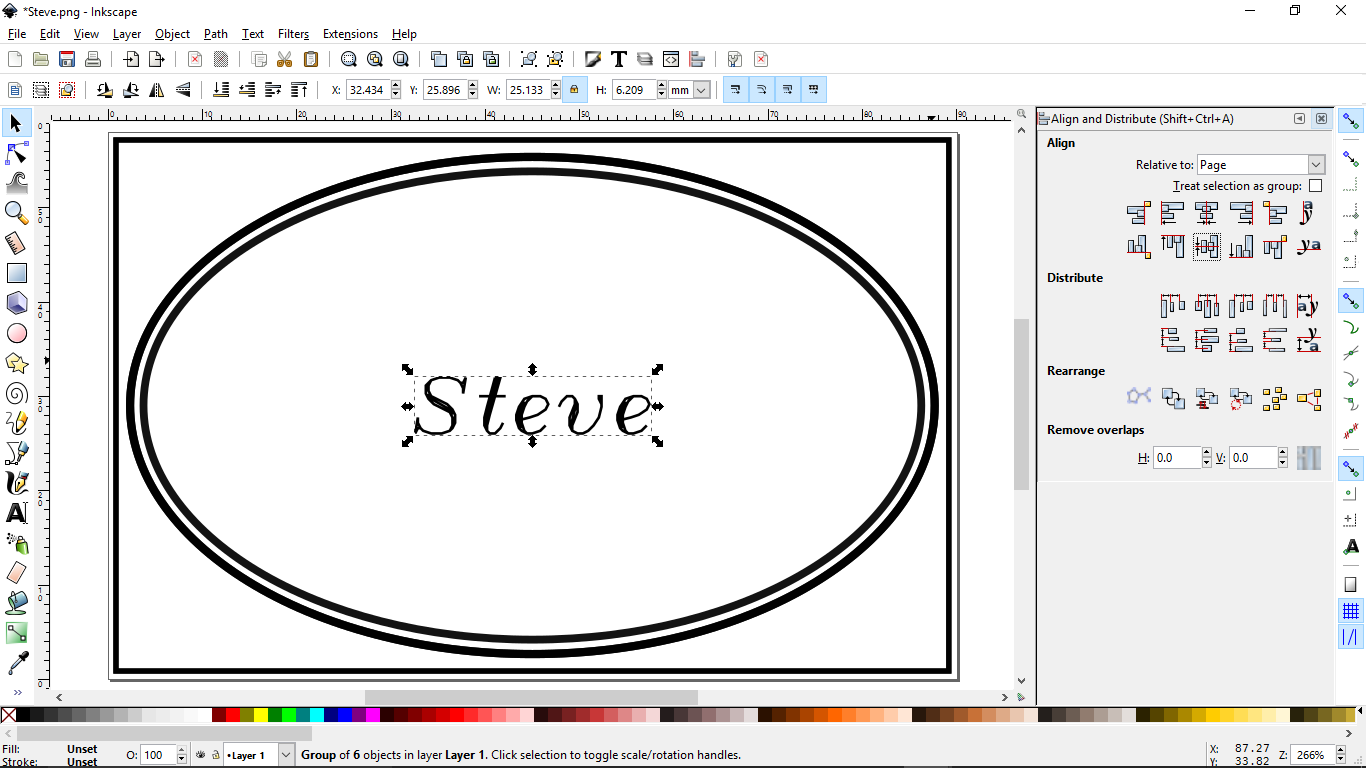The image size is (1366, 768).
Task: Toggle the width-height lock padlock
Action: (x=575, y=89)
